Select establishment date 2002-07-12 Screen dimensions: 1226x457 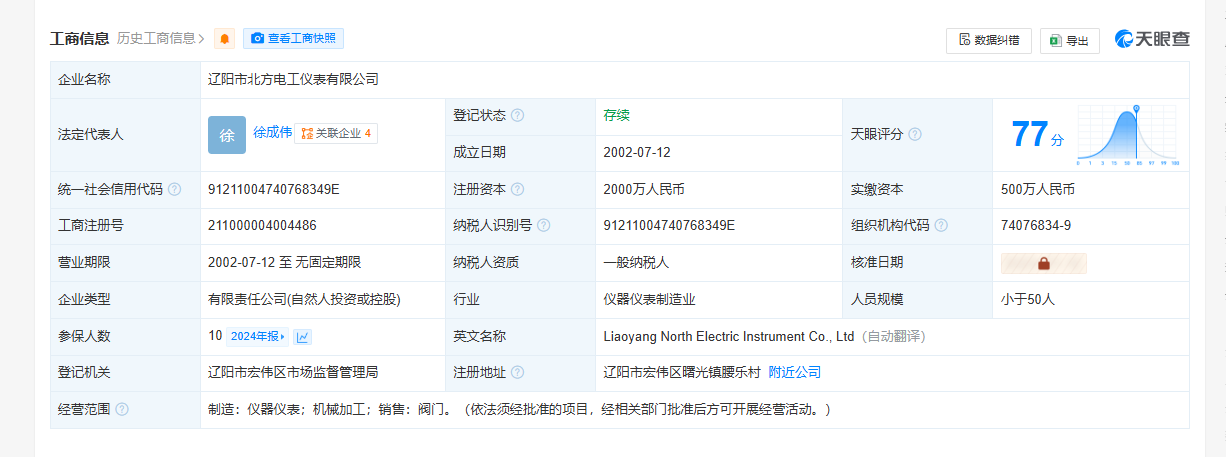coord(637,153)
